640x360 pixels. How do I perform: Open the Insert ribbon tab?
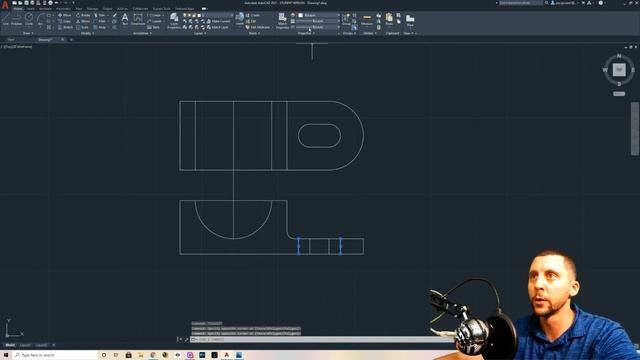30,9
